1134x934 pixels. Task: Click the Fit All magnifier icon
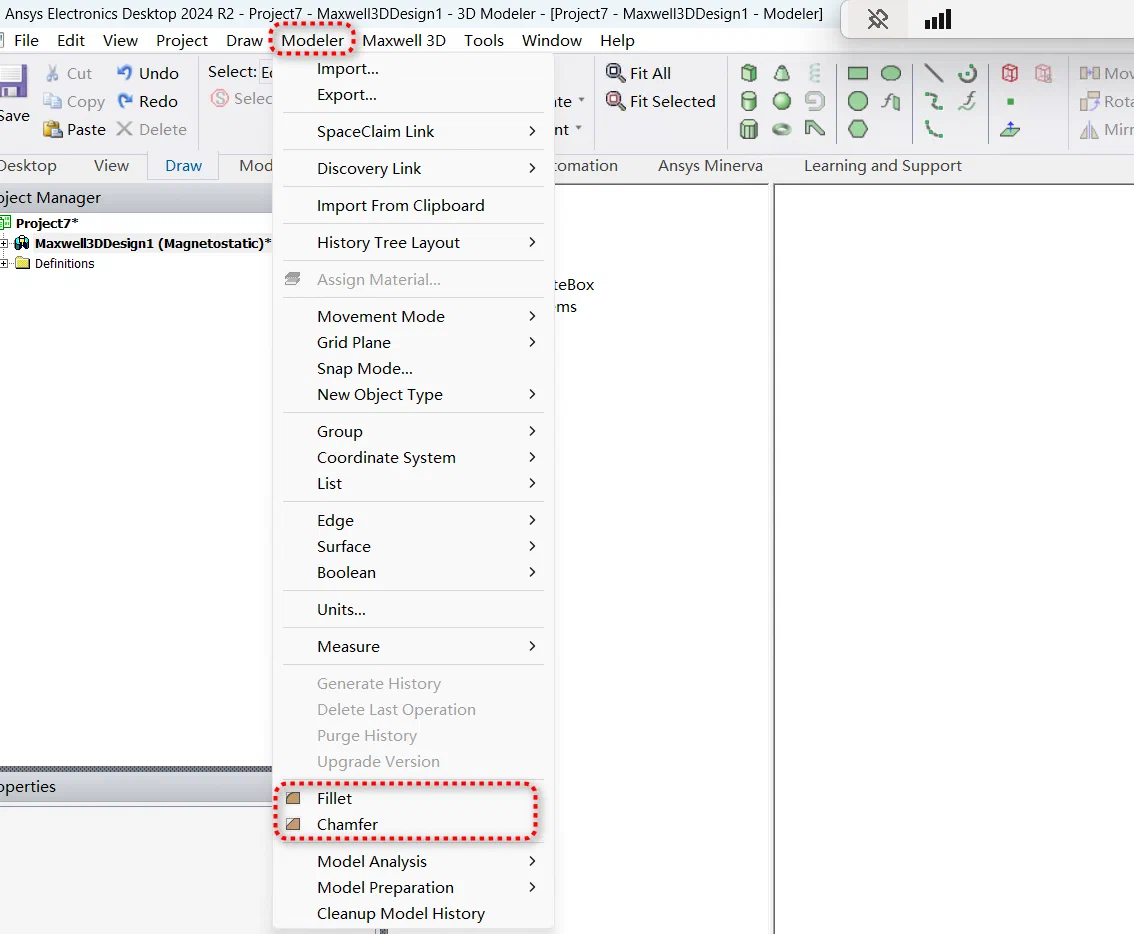coord(615,73)
